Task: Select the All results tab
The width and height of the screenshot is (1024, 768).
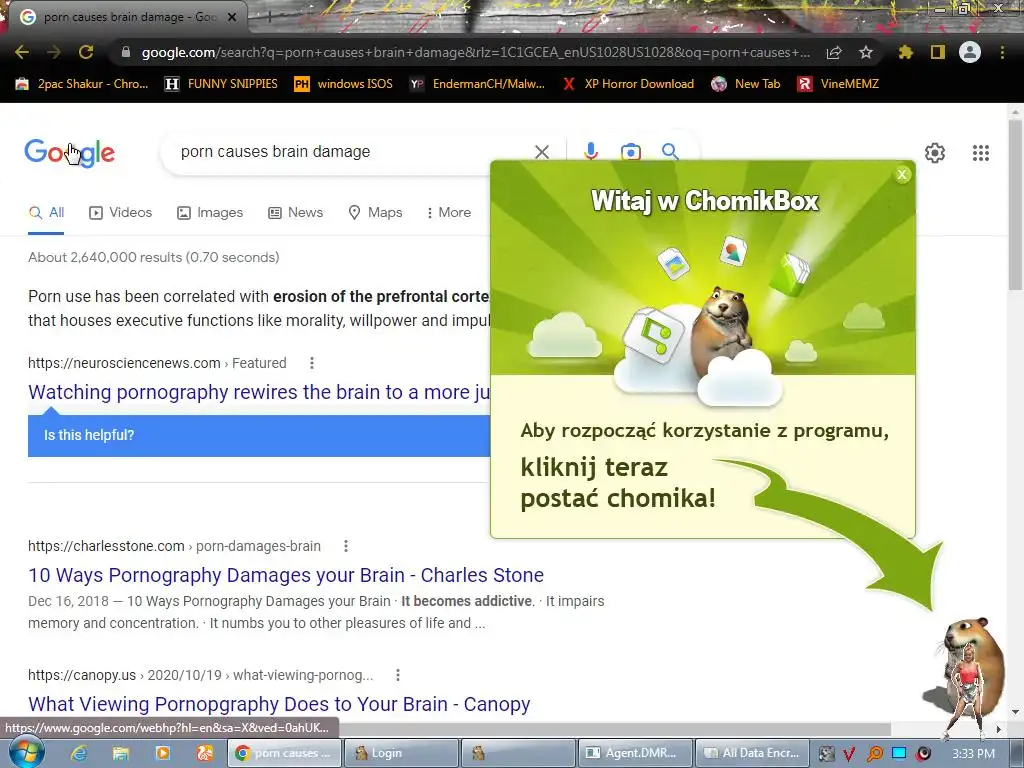Action: pos(46,213)
